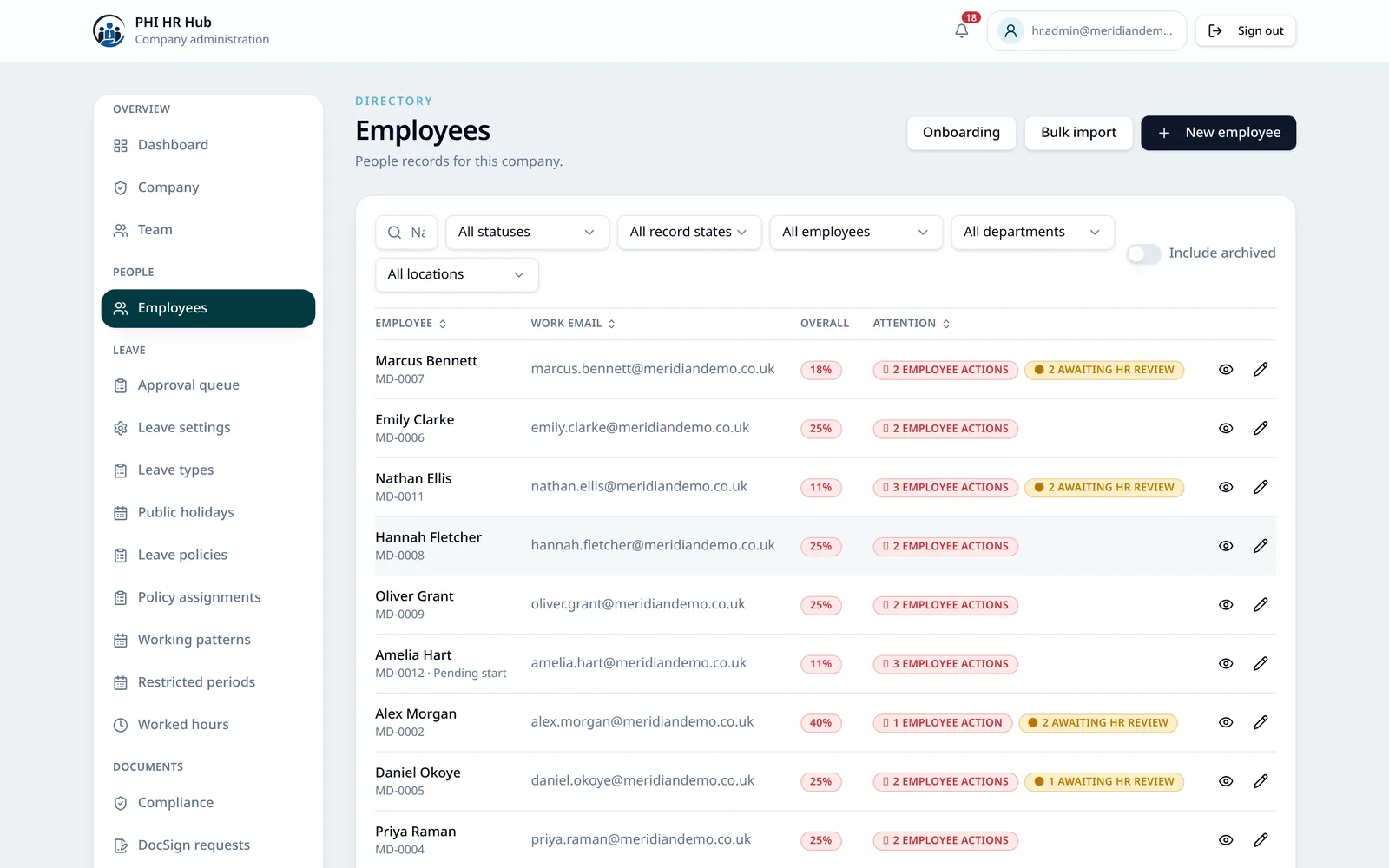Image resolution: width=1389 pixels, height=868 pixels.
Task: Edit Nathan Ellis with the pencil icon
Action: (x=1261, y=487)
